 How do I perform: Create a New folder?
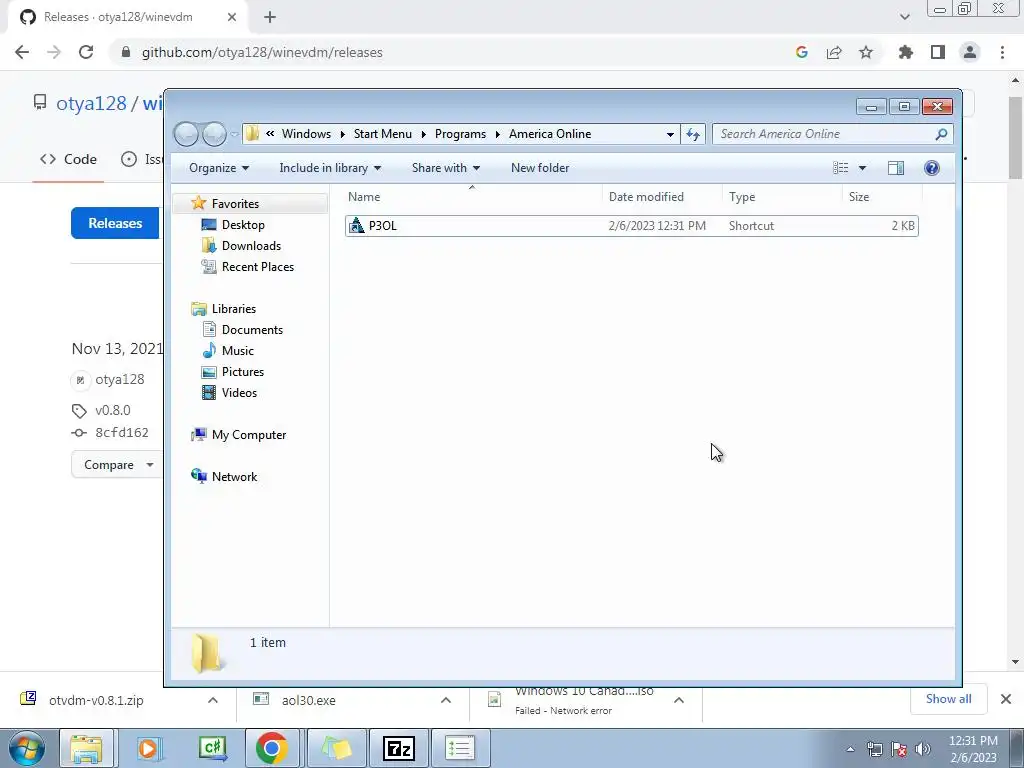[x=540, y=168]
